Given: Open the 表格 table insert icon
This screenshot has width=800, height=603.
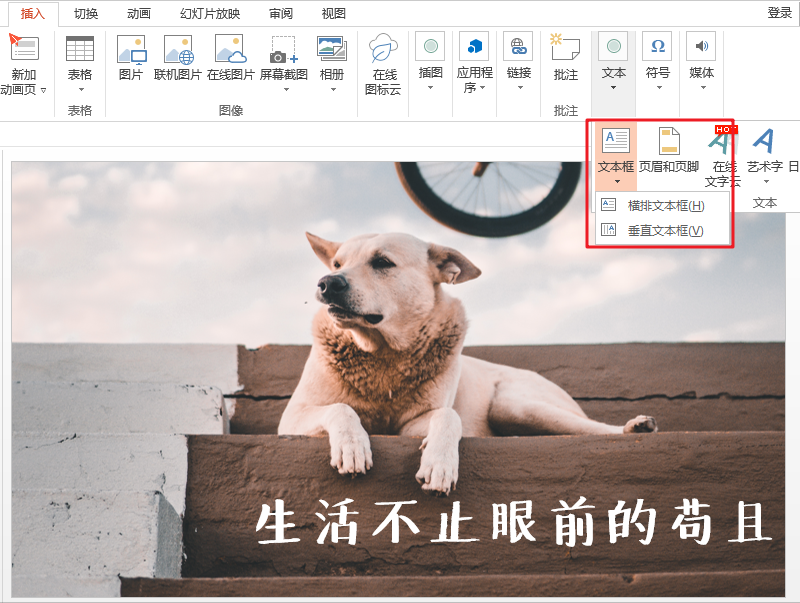Looking at the screenshot, I should [80, 49].
